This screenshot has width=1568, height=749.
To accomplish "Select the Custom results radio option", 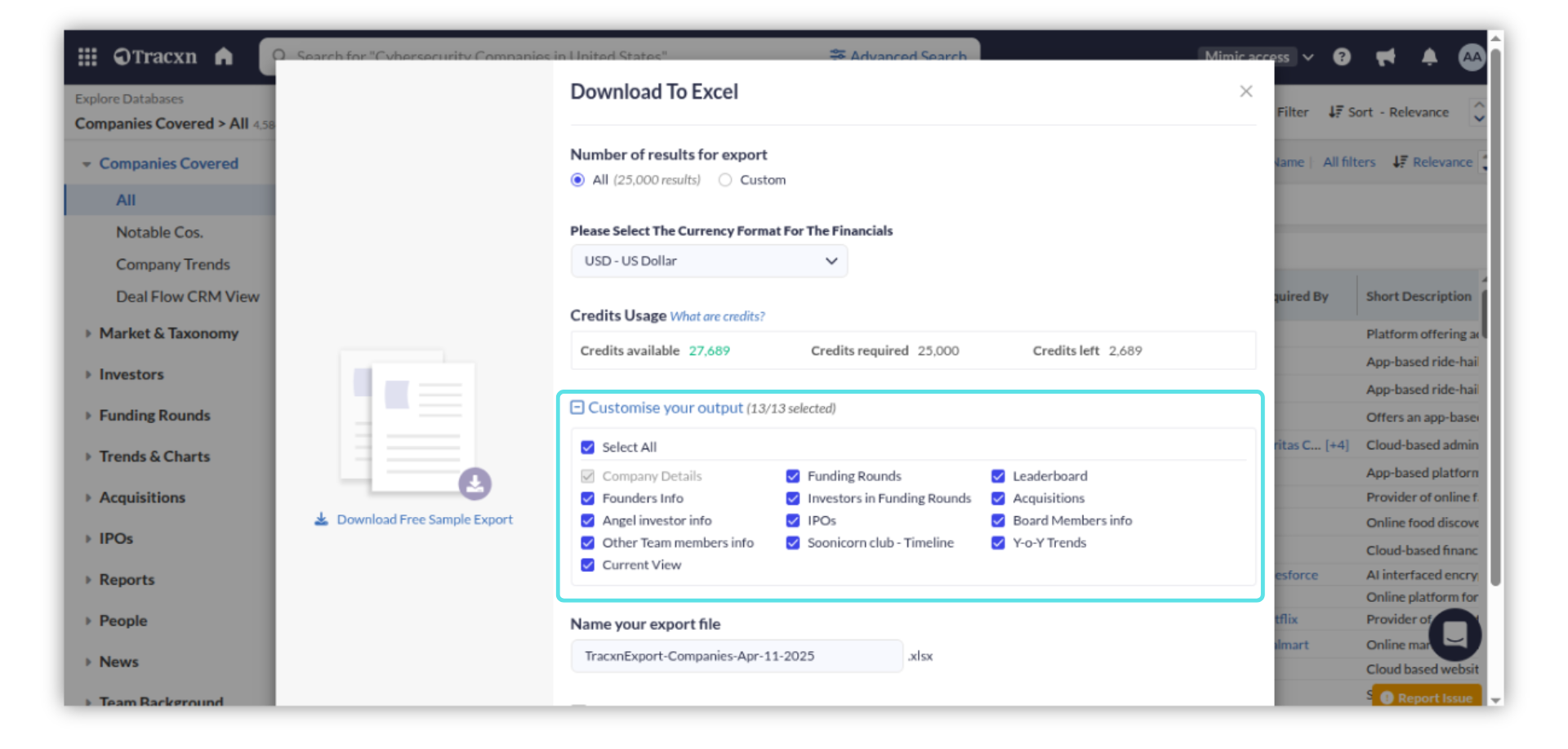I will coord(725,180).
